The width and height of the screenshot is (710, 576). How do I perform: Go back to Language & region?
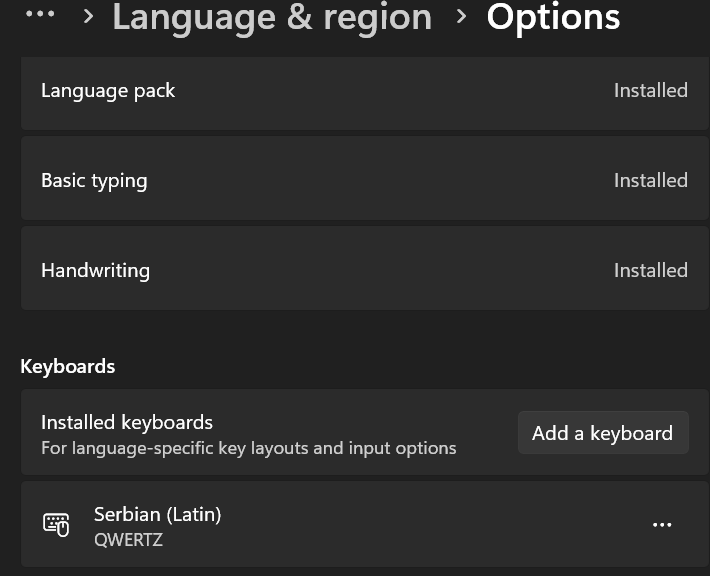(271, 17)
